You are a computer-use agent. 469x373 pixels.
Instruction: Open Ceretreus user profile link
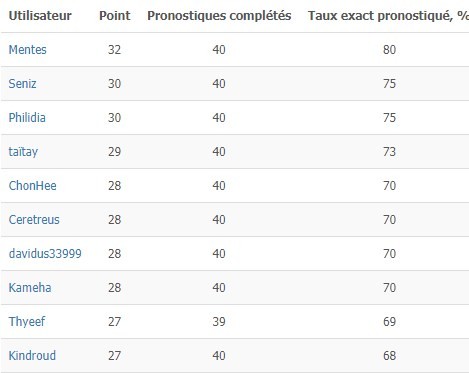tap(34, 220)
